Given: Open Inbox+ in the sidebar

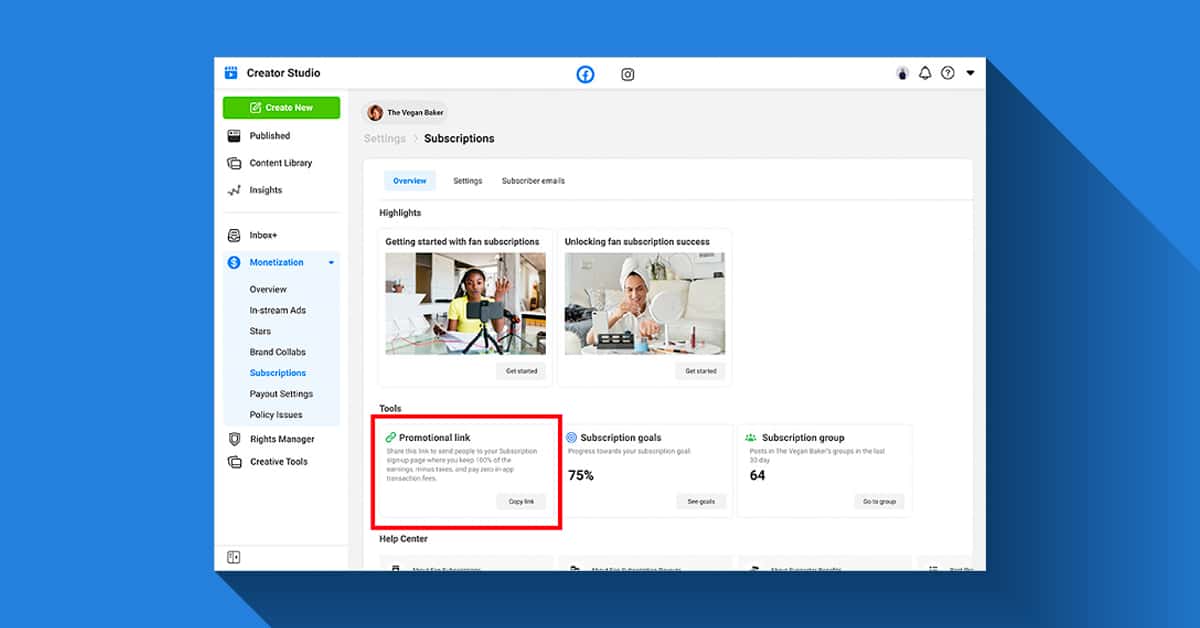Looking at the screenshot, I should click(x=263, y=235).
